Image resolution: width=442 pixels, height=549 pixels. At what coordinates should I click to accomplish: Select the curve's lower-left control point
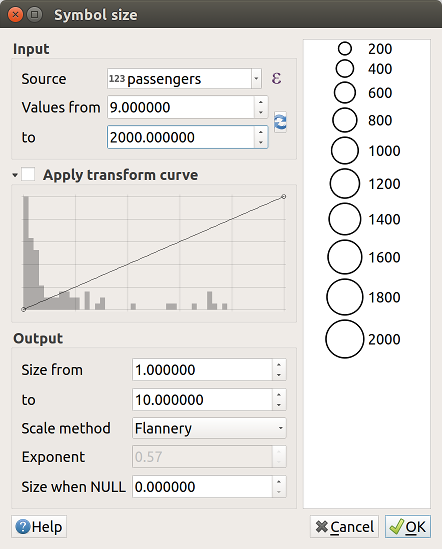pyautogui.click(x=23, y=310)
